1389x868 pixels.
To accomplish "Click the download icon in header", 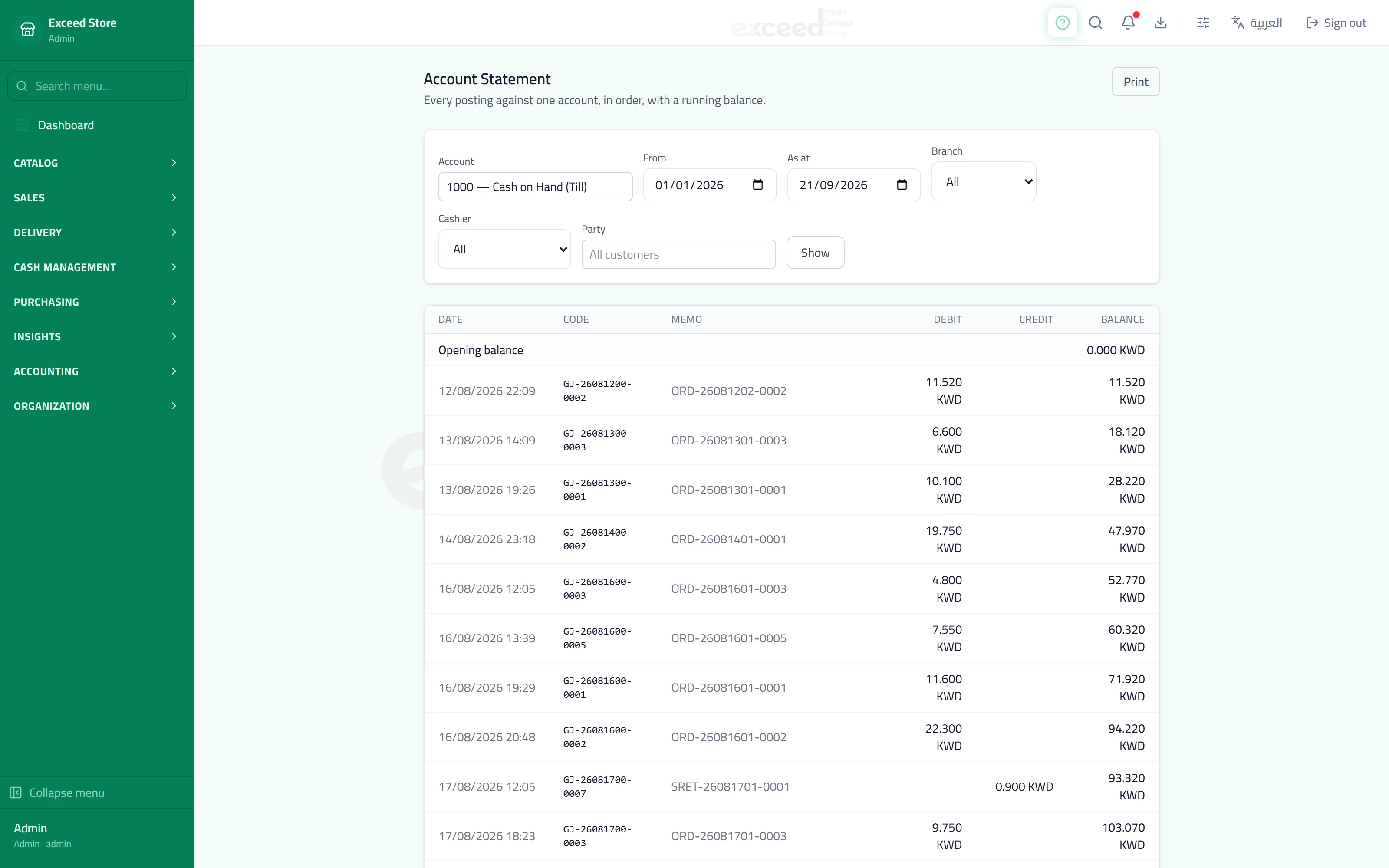I will tap(1161, 23).
